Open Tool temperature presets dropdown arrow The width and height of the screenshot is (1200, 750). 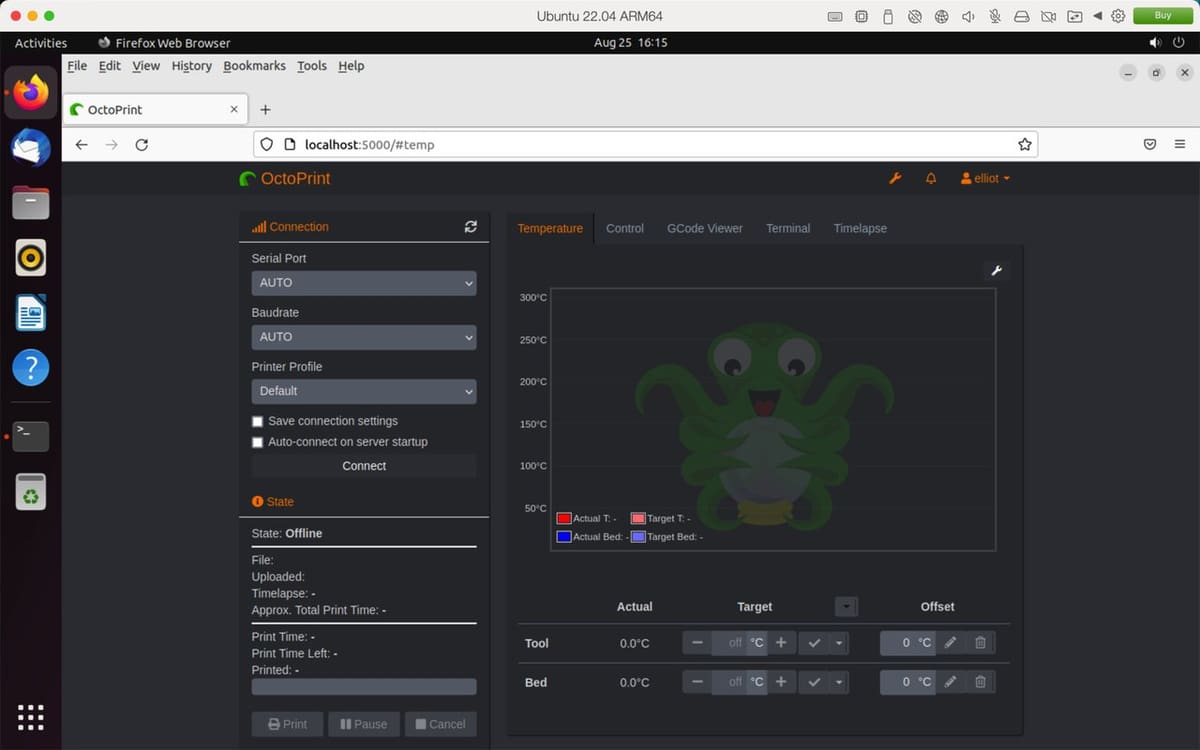[839, 643]
